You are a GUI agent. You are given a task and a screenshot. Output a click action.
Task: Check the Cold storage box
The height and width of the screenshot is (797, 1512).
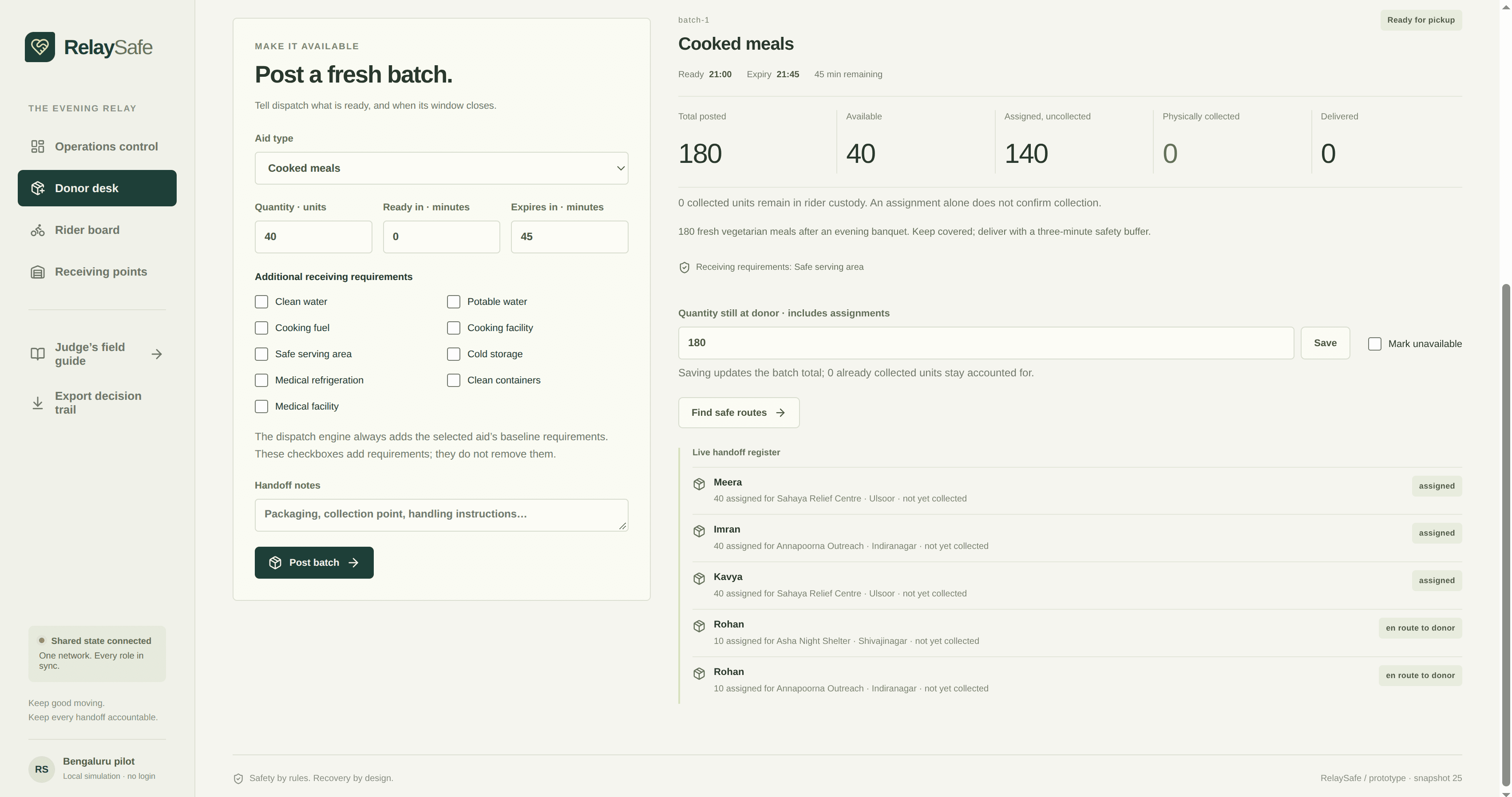point(454,354)
